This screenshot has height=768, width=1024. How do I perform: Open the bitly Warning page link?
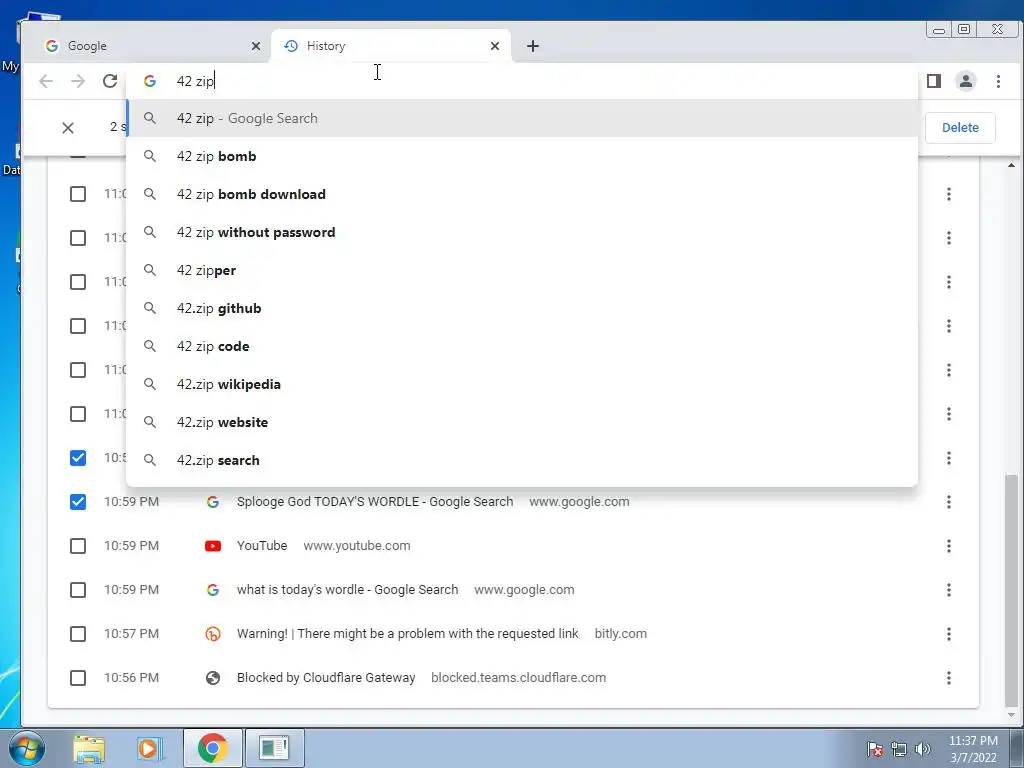click(408, 633)
